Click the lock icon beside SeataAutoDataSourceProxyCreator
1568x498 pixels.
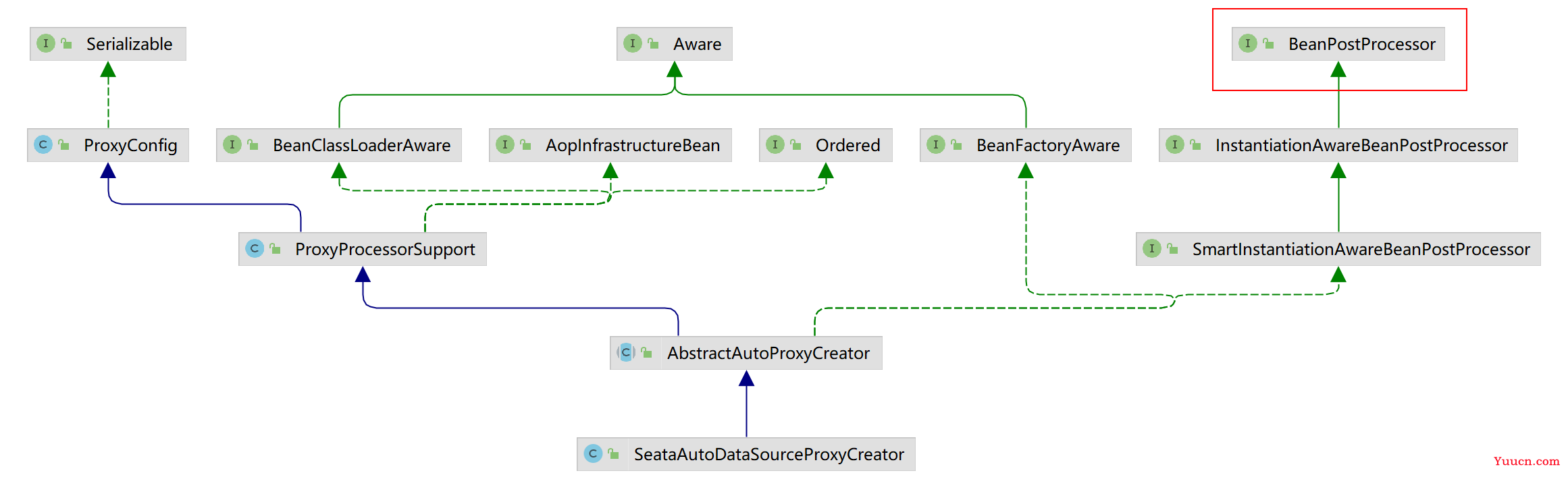click(x=613, y=454)
